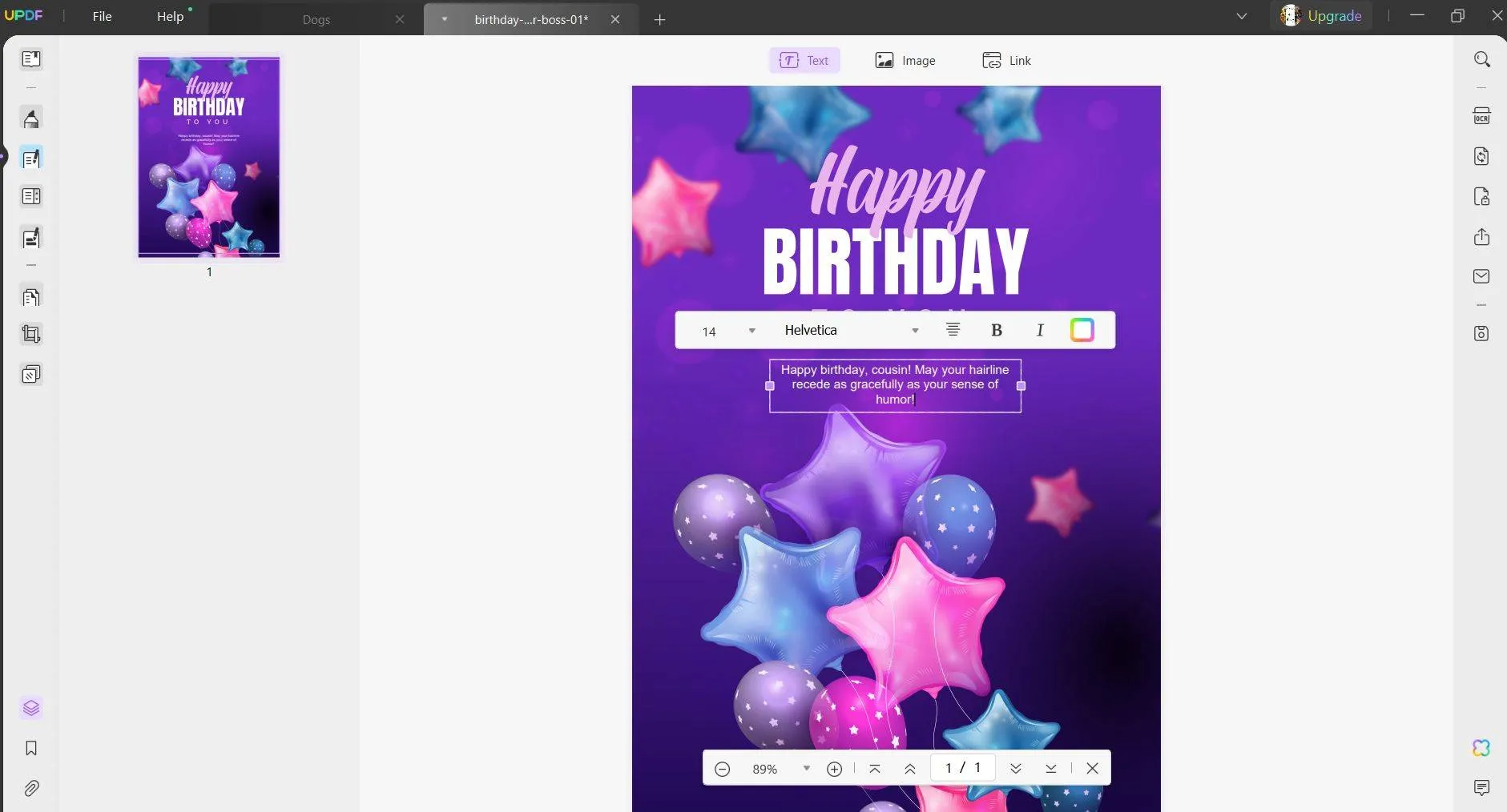Send the file by email

(1482, 276)
